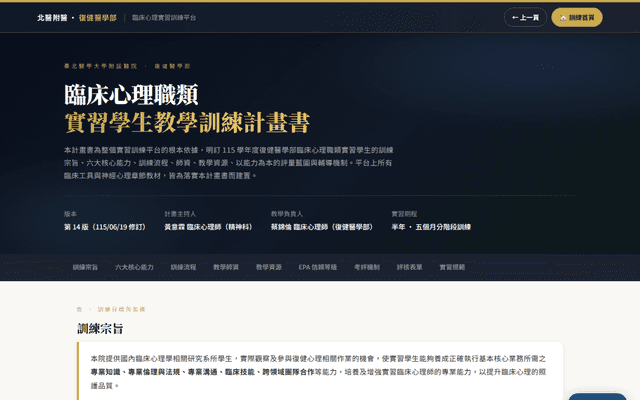Click the gold heading 實習學生教學訓練計畫書
The image size is (640, 400).
187,122
